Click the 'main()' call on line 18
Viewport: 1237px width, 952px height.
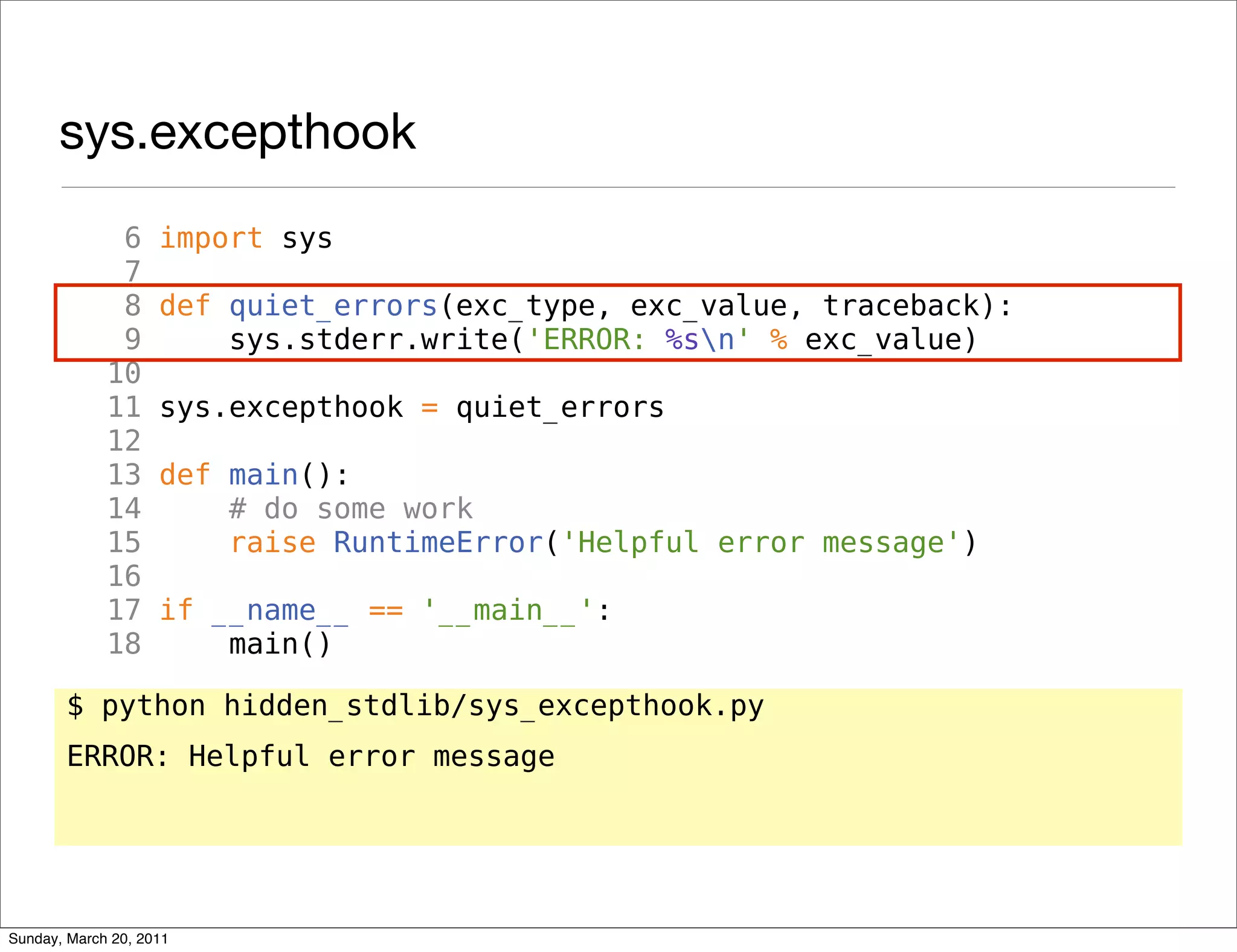280,644
